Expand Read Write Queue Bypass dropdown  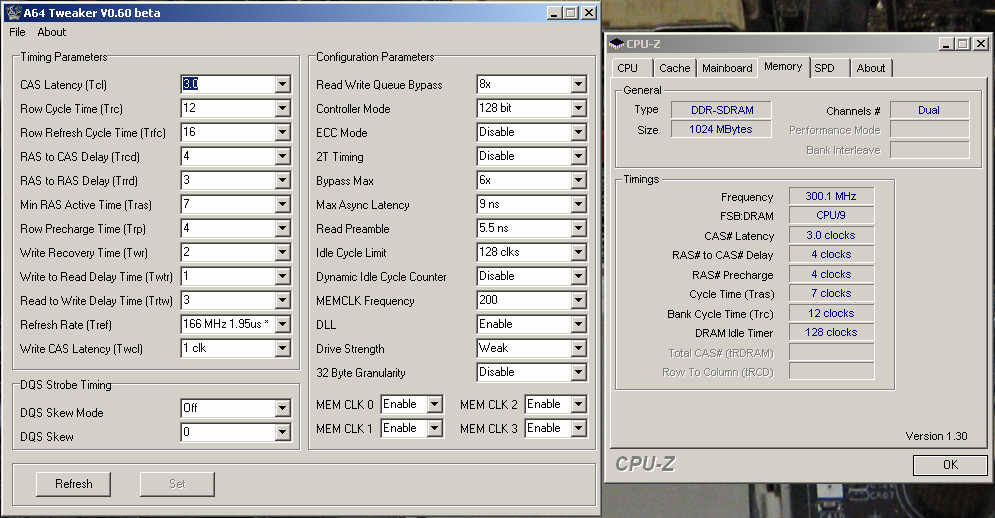(x=578, y=84)
